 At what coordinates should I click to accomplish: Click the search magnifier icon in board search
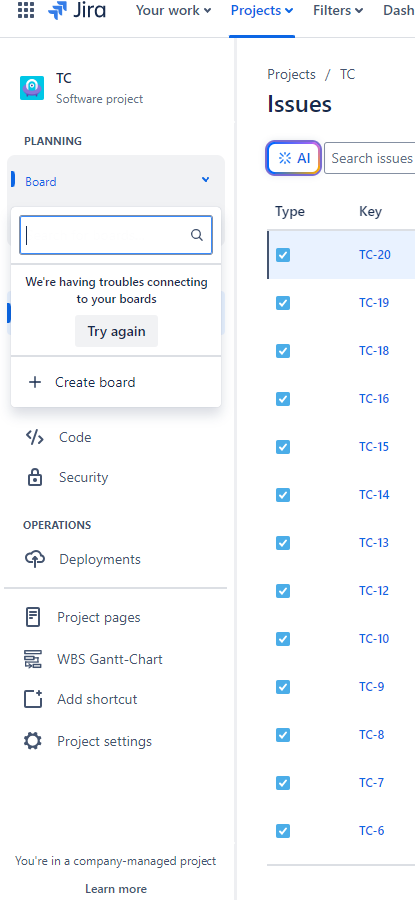(197, 235)
